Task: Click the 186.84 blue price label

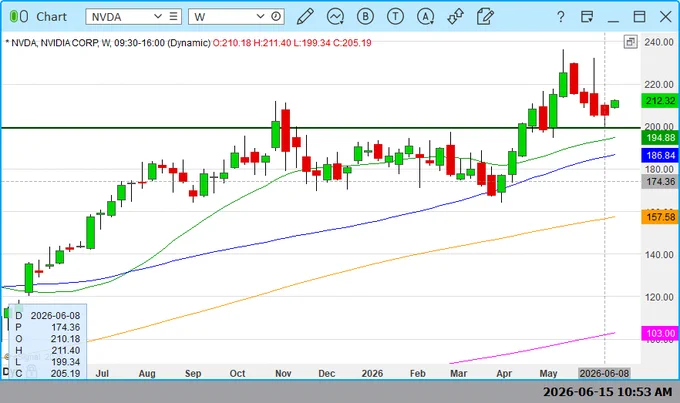Action: click(660, 155)
